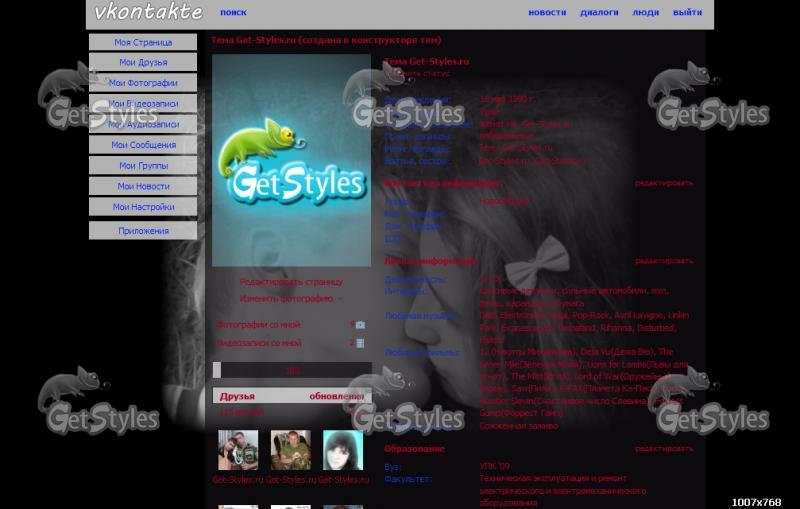Click редактировать beside Образование
Screen dimensions: 800x509
pyautogui.click(x=664, y=449)
